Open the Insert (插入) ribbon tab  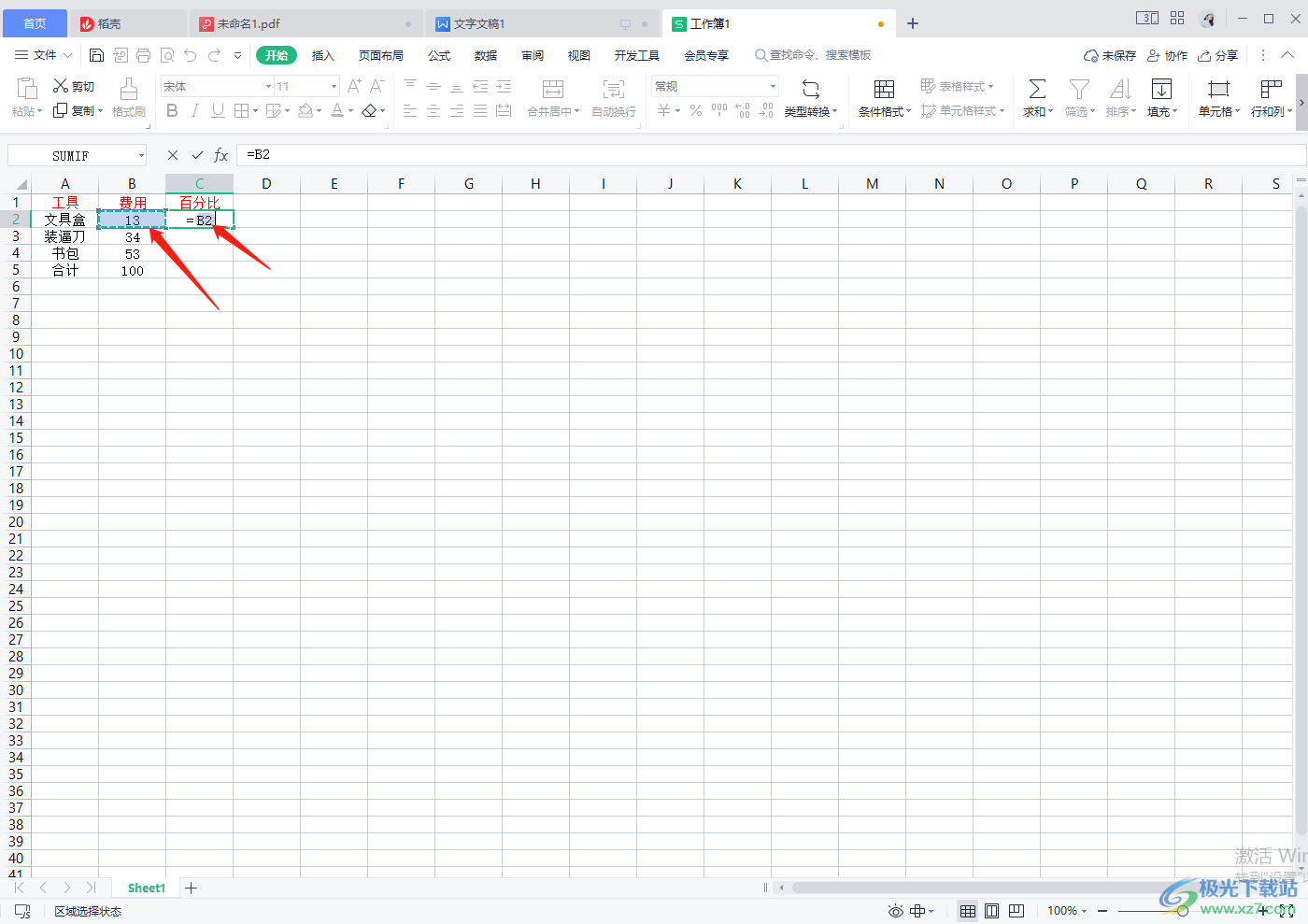click(x=322, y=56)
